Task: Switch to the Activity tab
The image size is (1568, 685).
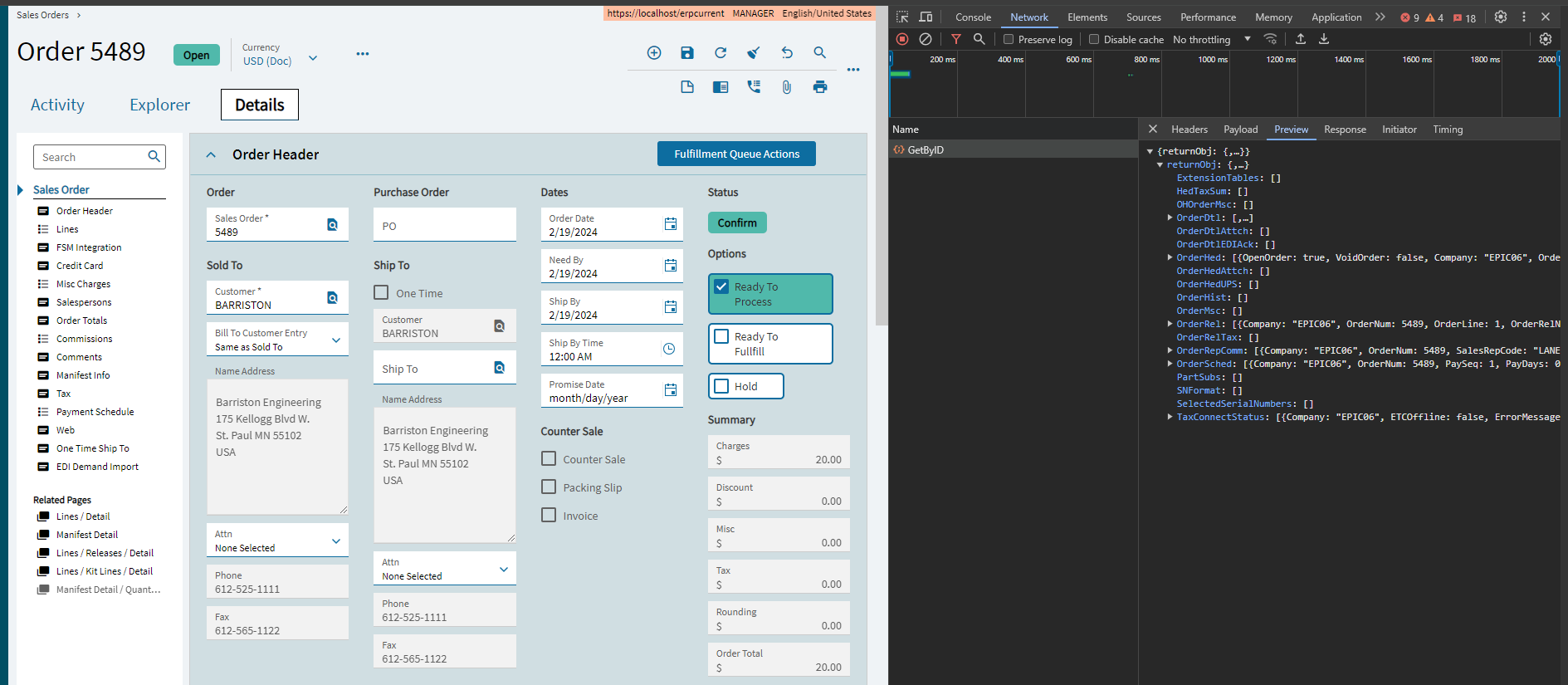Action: [x=57, y=105]
